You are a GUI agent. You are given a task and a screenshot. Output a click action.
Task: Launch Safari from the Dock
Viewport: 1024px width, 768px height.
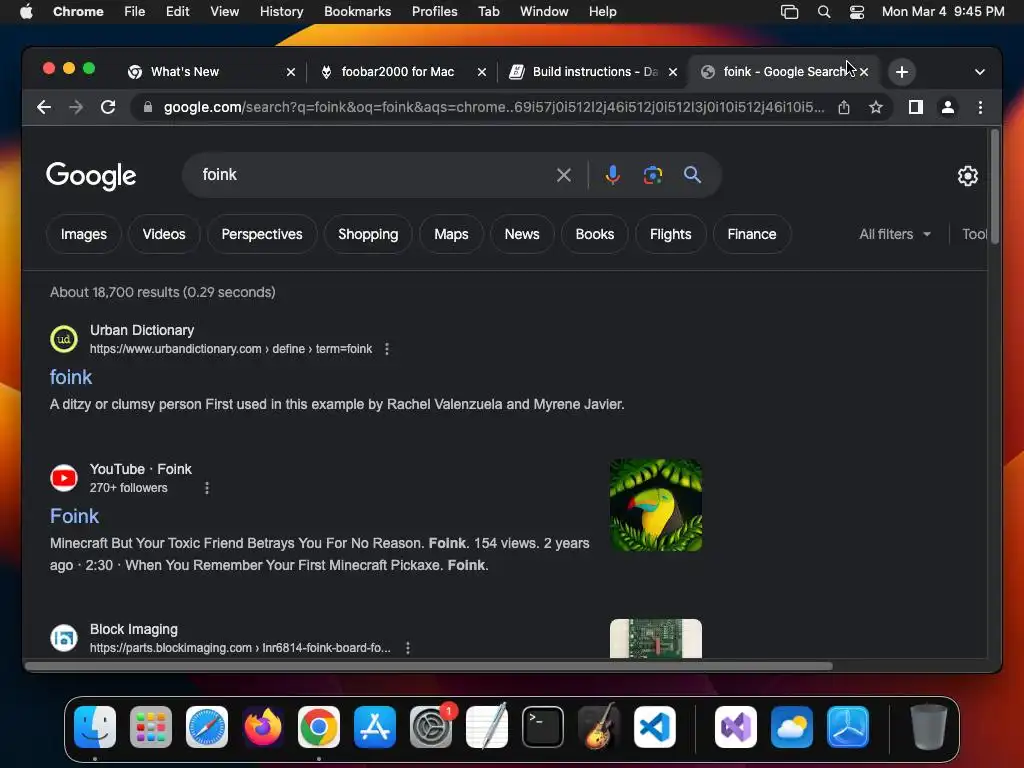(x=207, y=727)
